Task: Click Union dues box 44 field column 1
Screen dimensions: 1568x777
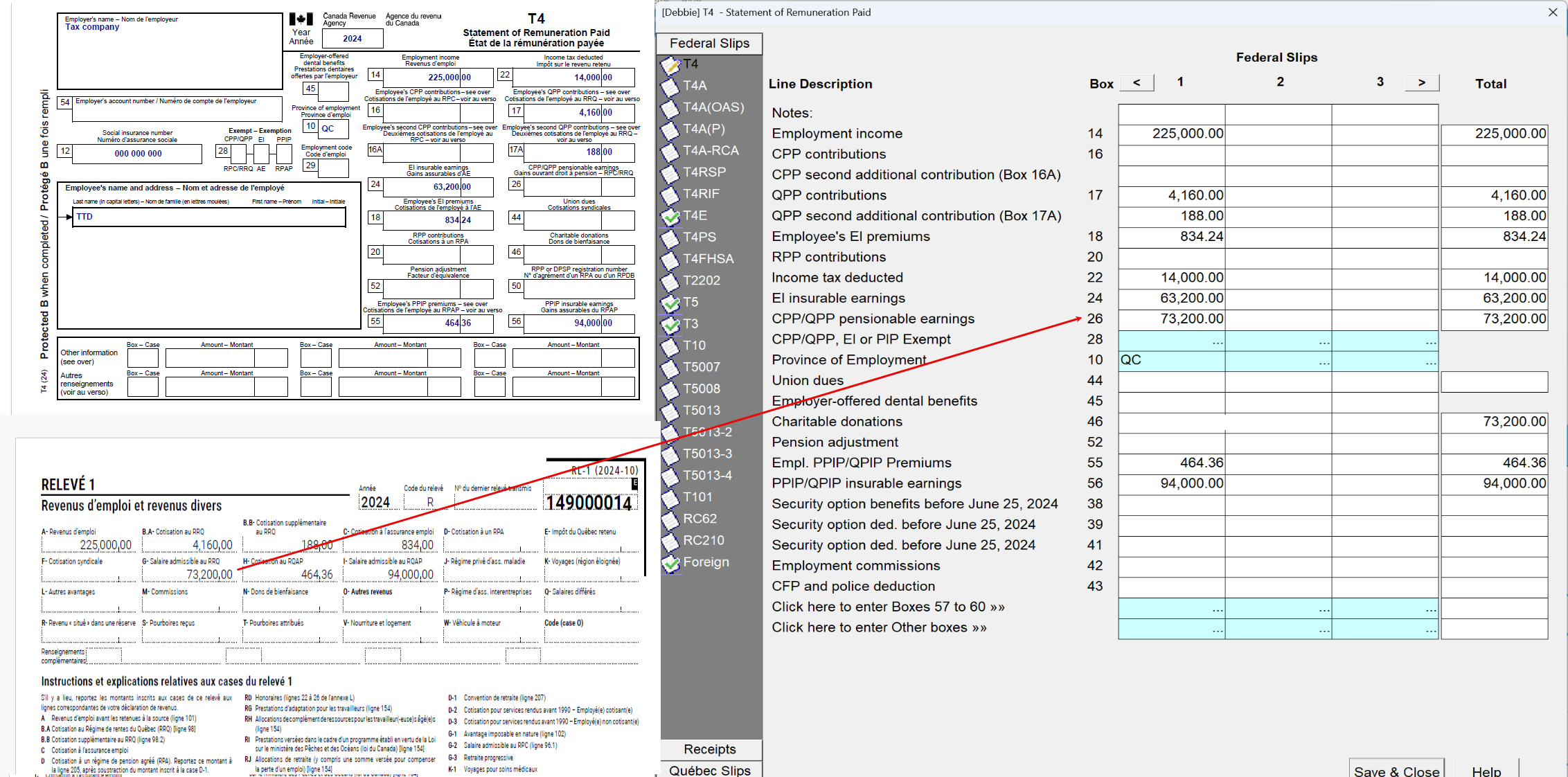Action: click(x=1172, y=382)
